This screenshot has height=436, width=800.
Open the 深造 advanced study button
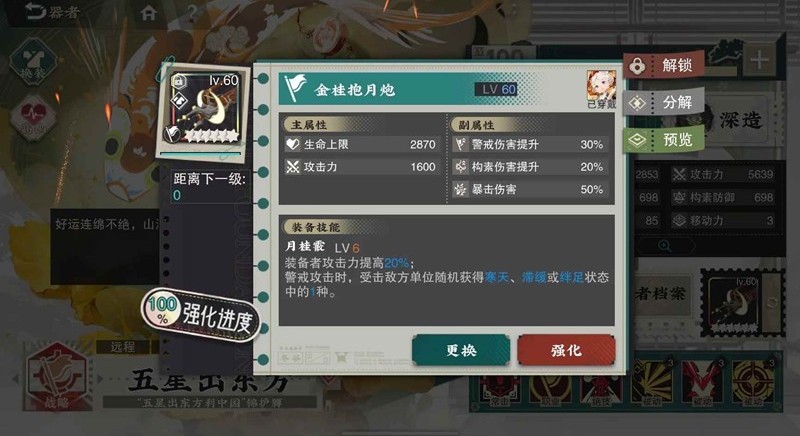pos(740,120)
